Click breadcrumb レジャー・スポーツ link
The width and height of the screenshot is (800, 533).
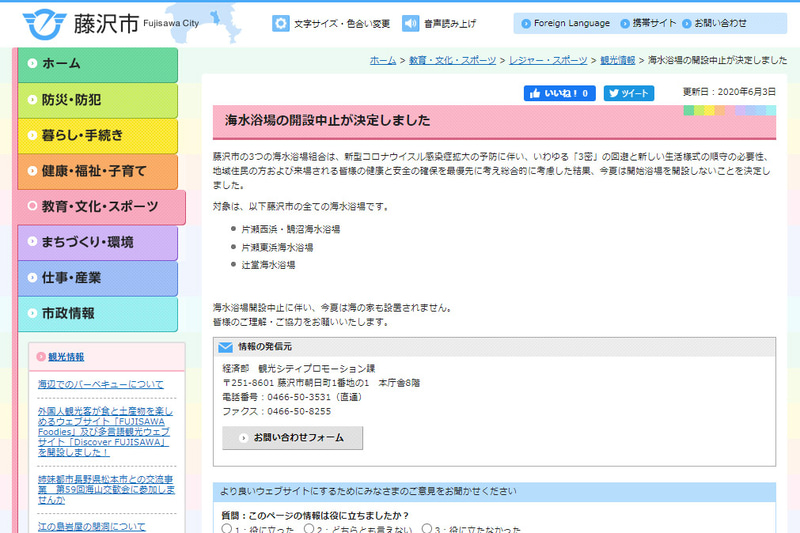tap(548, 60)
